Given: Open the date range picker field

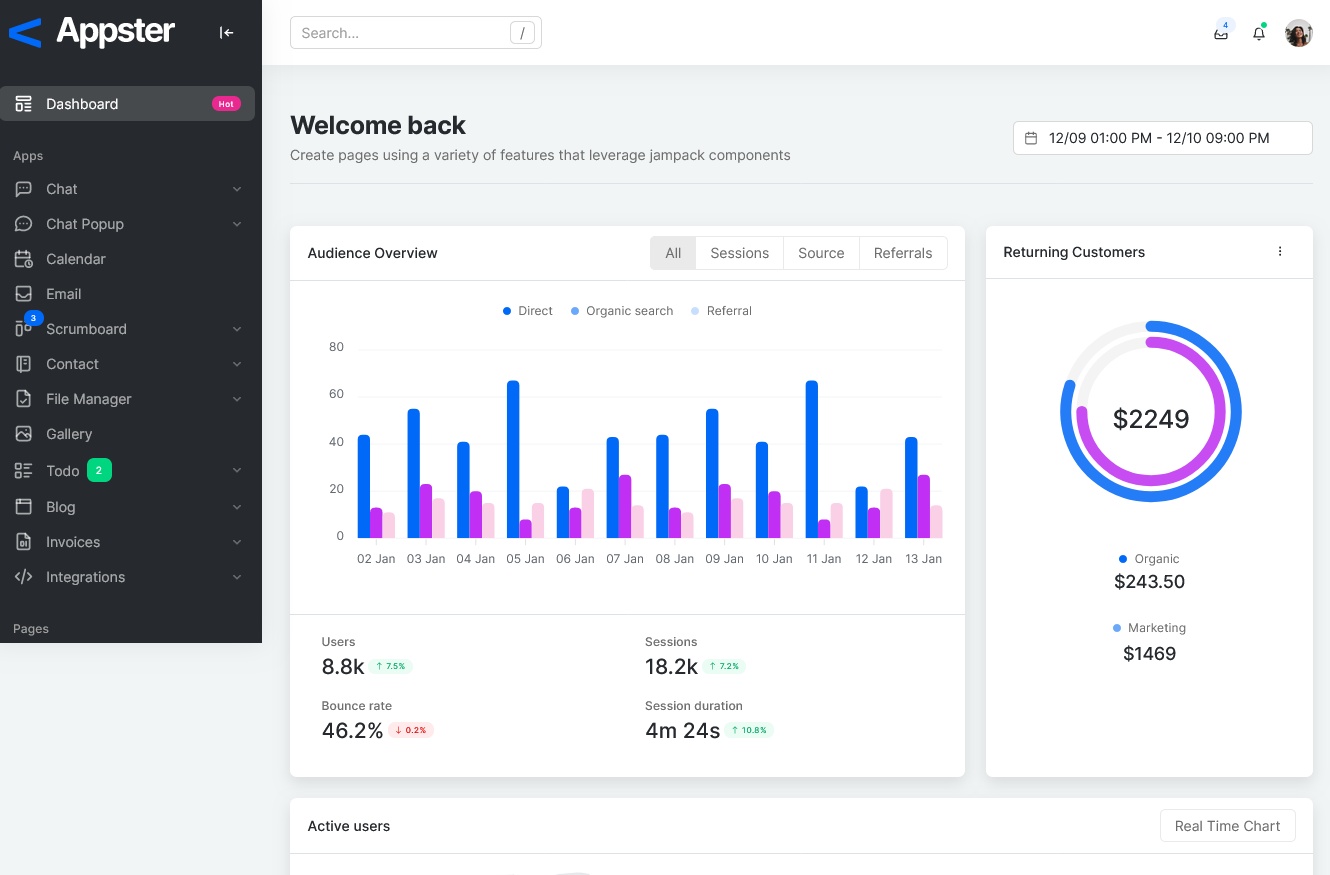Looking at the screenshot, I should pyautogui.click(x=1163, y=138).
